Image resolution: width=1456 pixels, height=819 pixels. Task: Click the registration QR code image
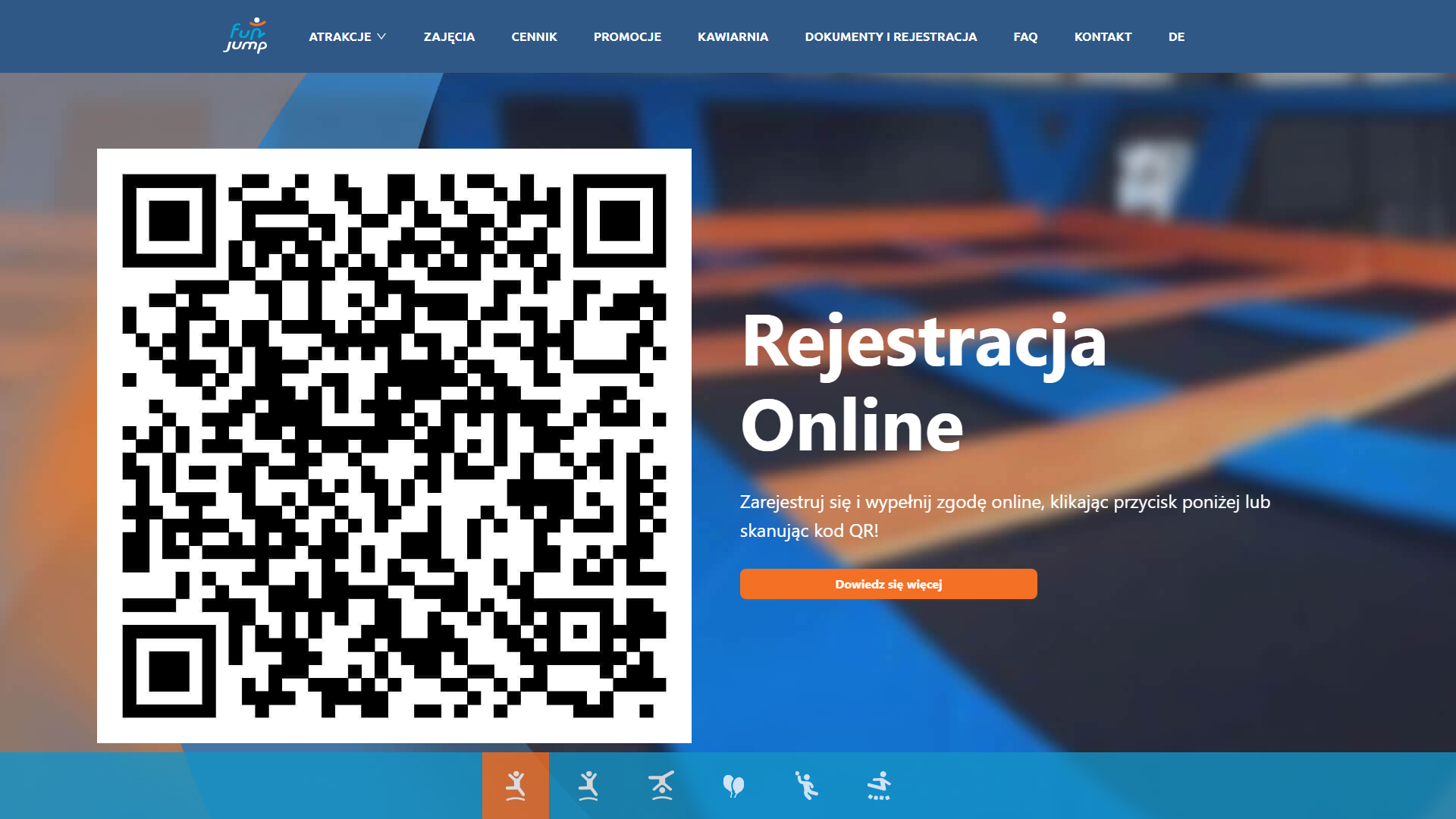tap(394, 446)
